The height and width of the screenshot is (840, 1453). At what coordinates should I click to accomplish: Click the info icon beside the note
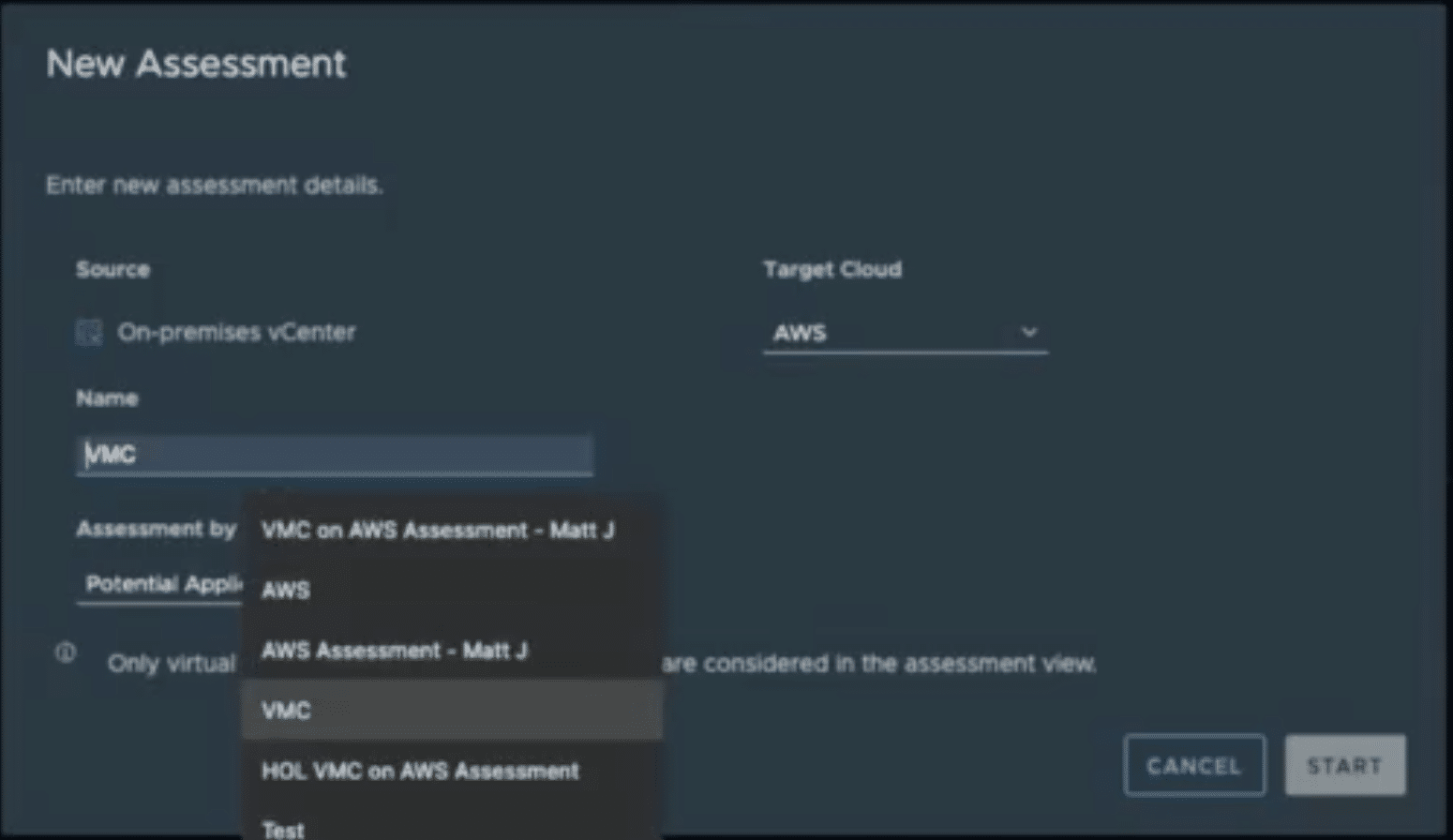(x=66, y=652)
